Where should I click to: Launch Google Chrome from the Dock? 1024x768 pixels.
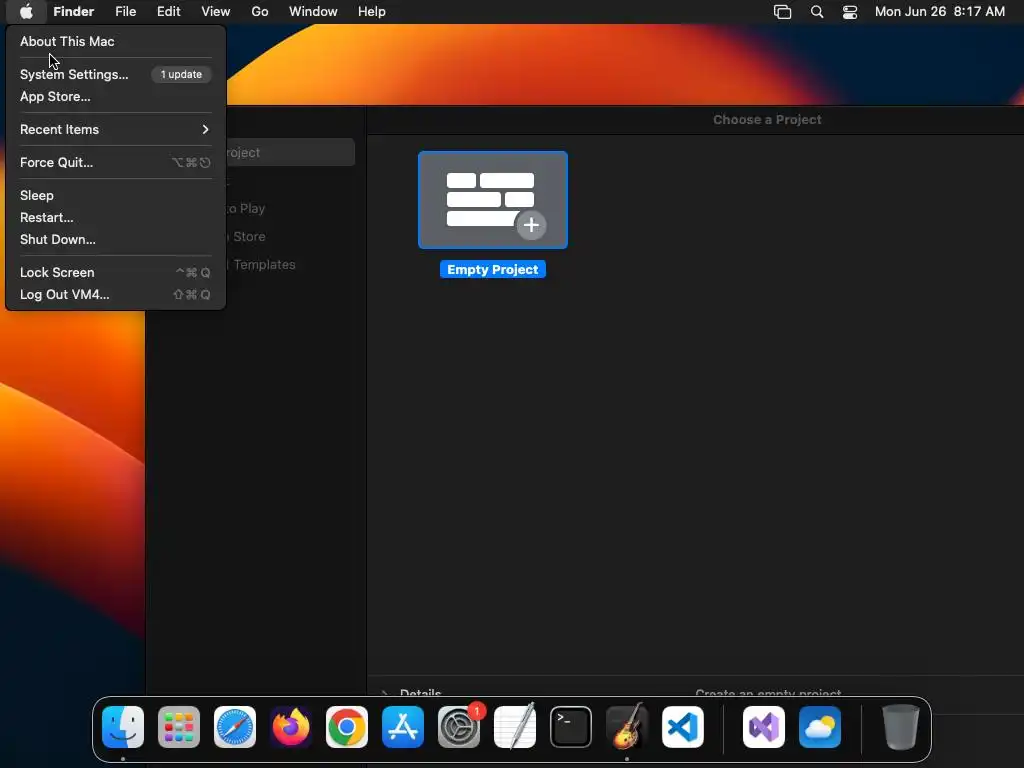tap(347, 727)
